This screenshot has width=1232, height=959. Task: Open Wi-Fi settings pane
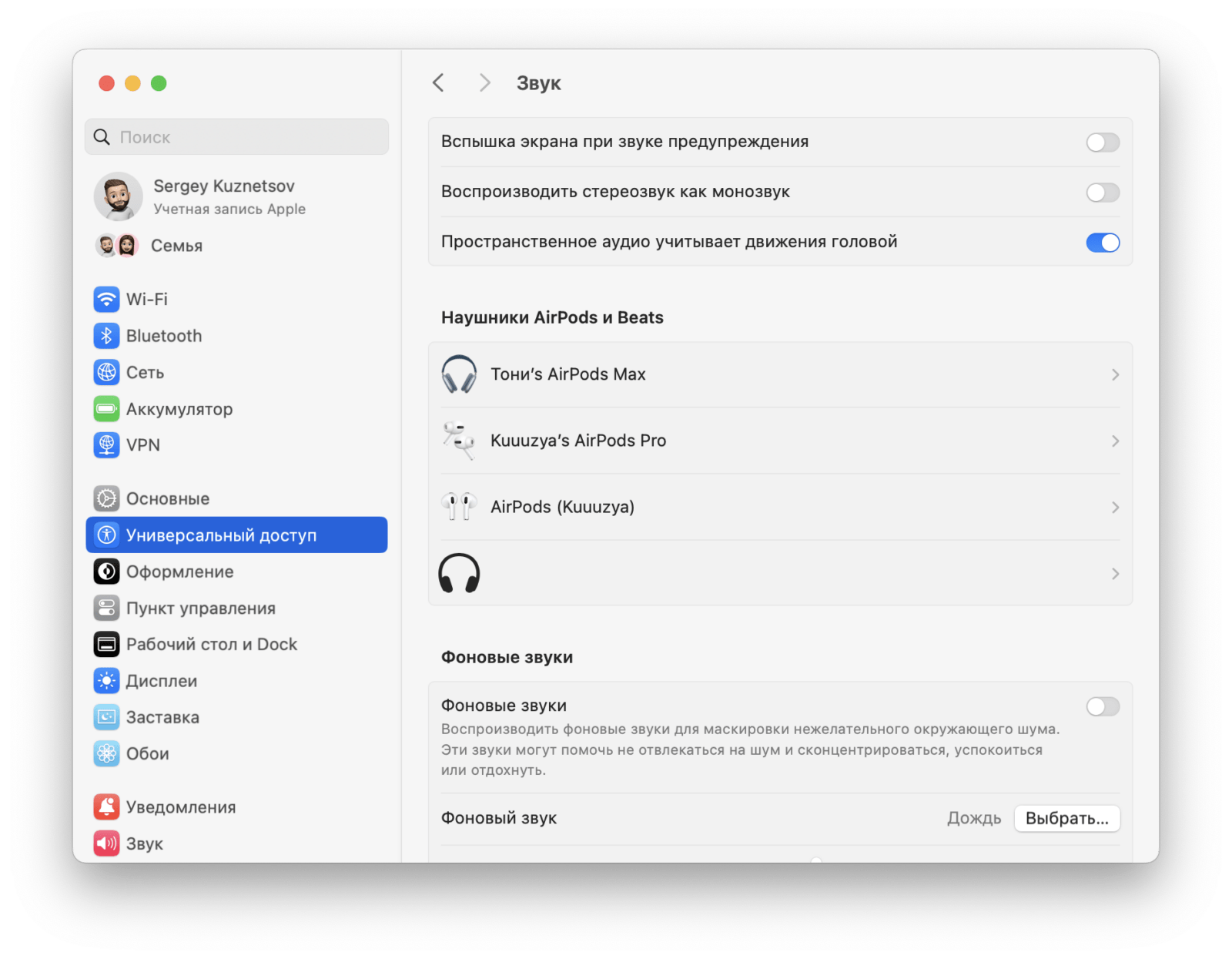[236, 299]
